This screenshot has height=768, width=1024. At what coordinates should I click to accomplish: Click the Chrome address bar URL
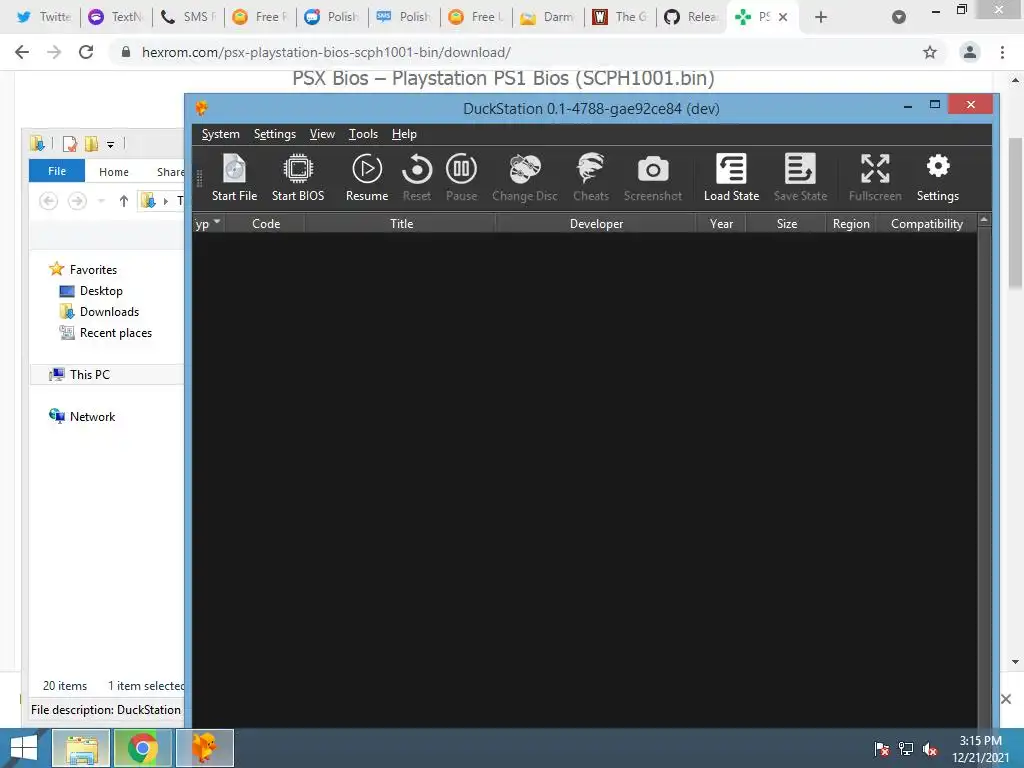[326, 52]
